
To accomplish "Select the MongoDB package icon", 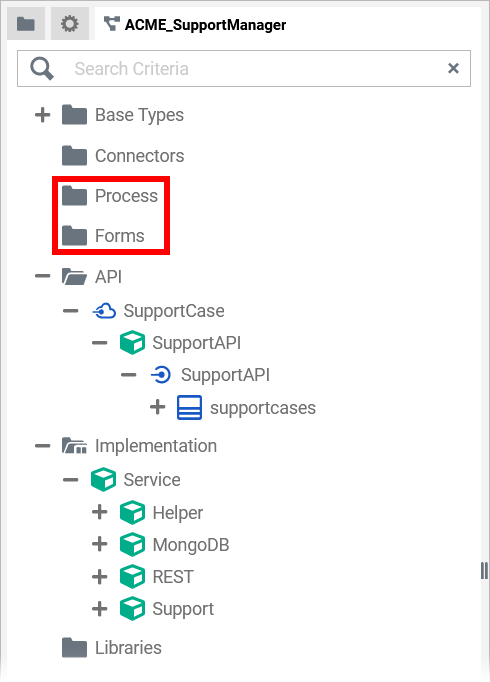I will coord(132,545).
